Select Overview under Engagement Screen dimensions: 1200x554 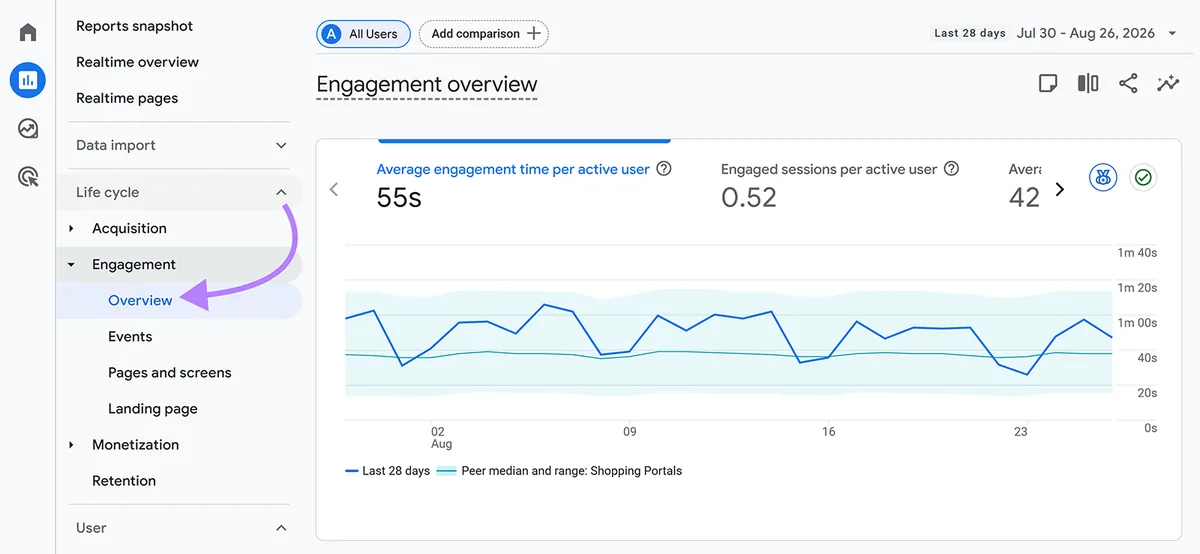[x=140, y=300]
